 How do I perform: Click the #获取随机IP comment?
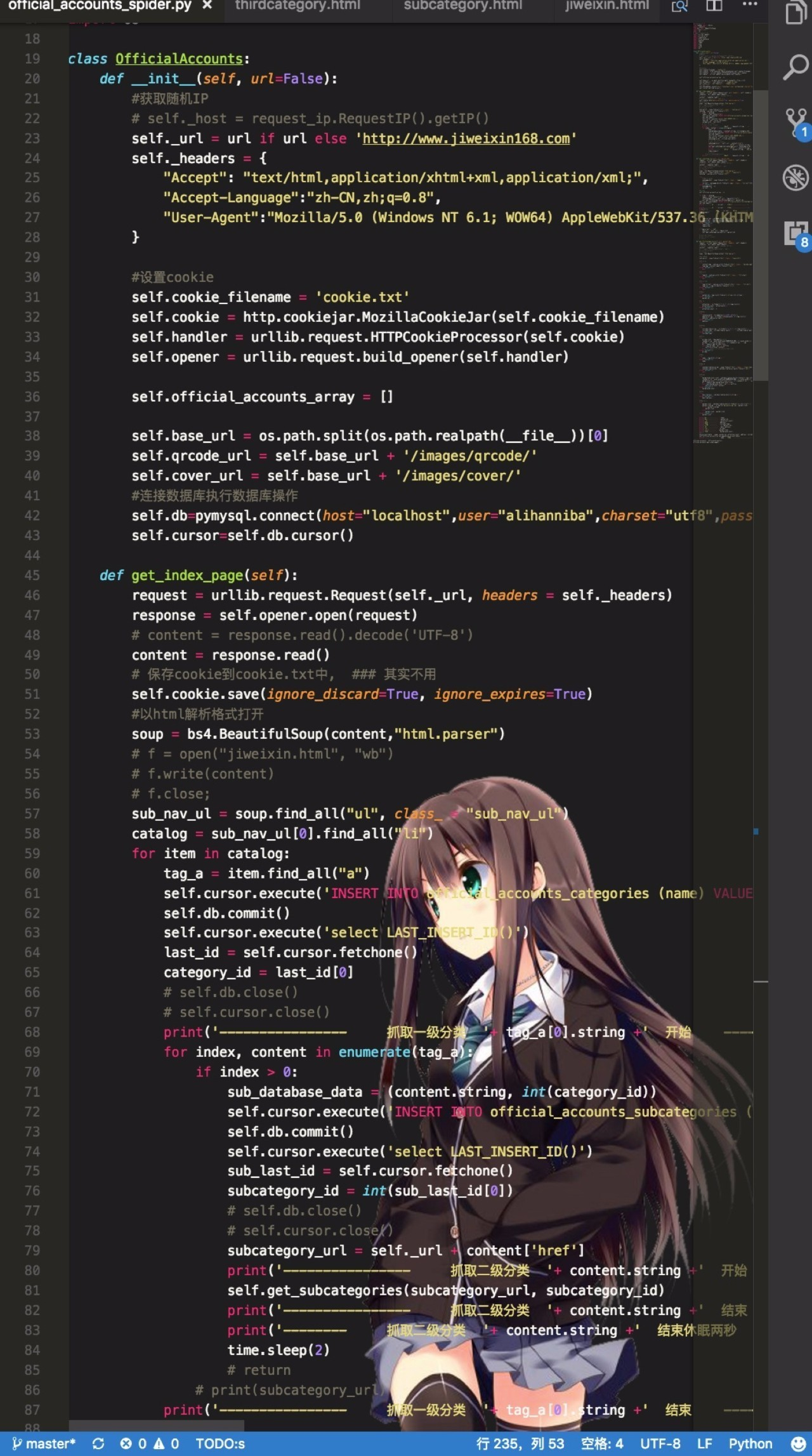[x=169, y=98]
